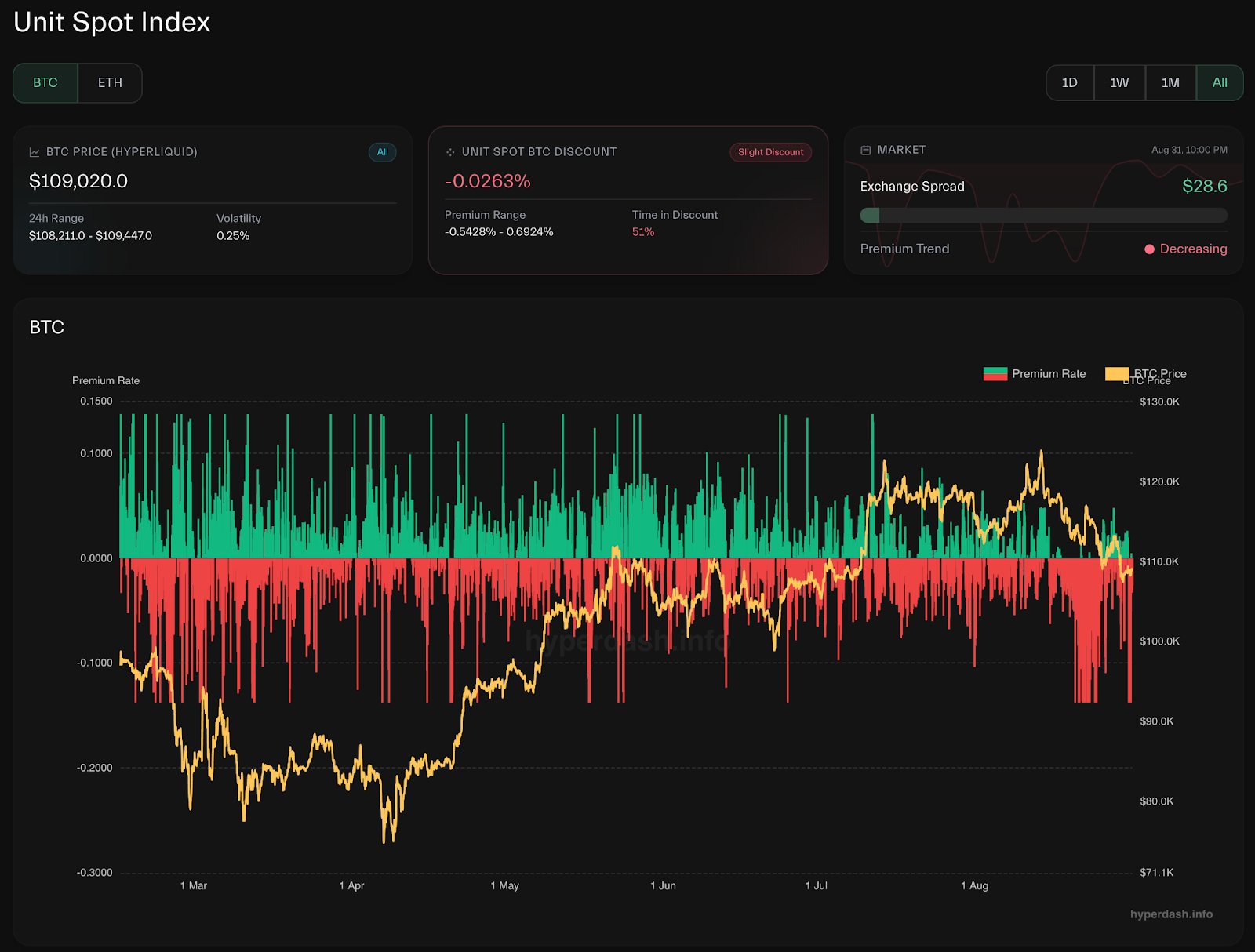Click the 1 Apr marker on the x-axis
Image resolution: width=1255 pixels, height=952 pixels.
click(x=351, y=886)
